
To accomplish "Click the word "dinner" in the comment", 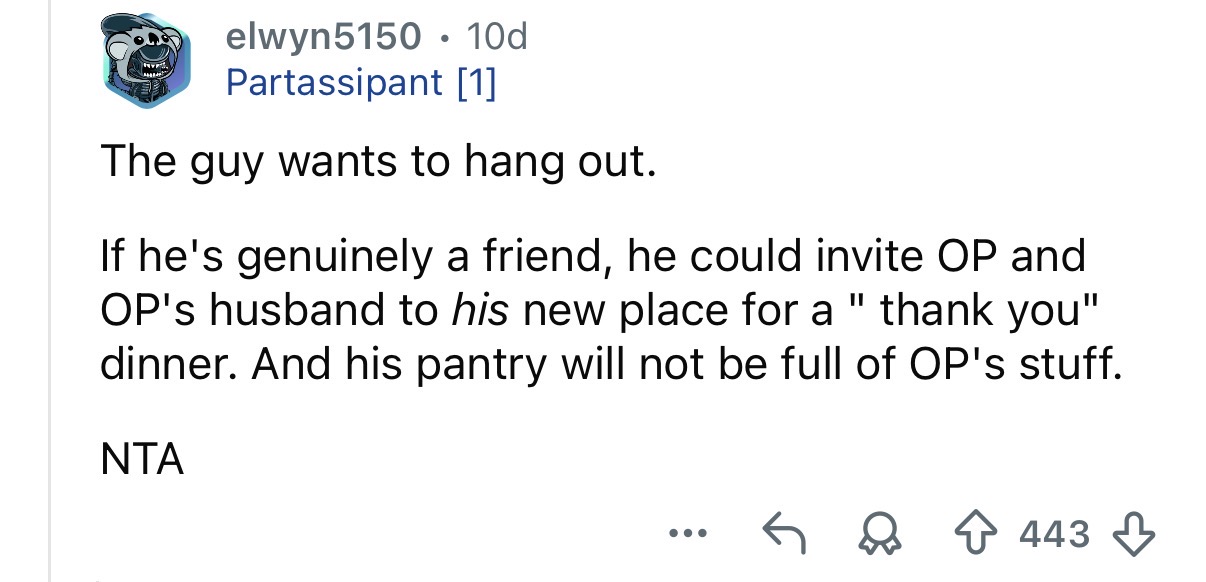I will pyautogui.click(x=167, y=364).
